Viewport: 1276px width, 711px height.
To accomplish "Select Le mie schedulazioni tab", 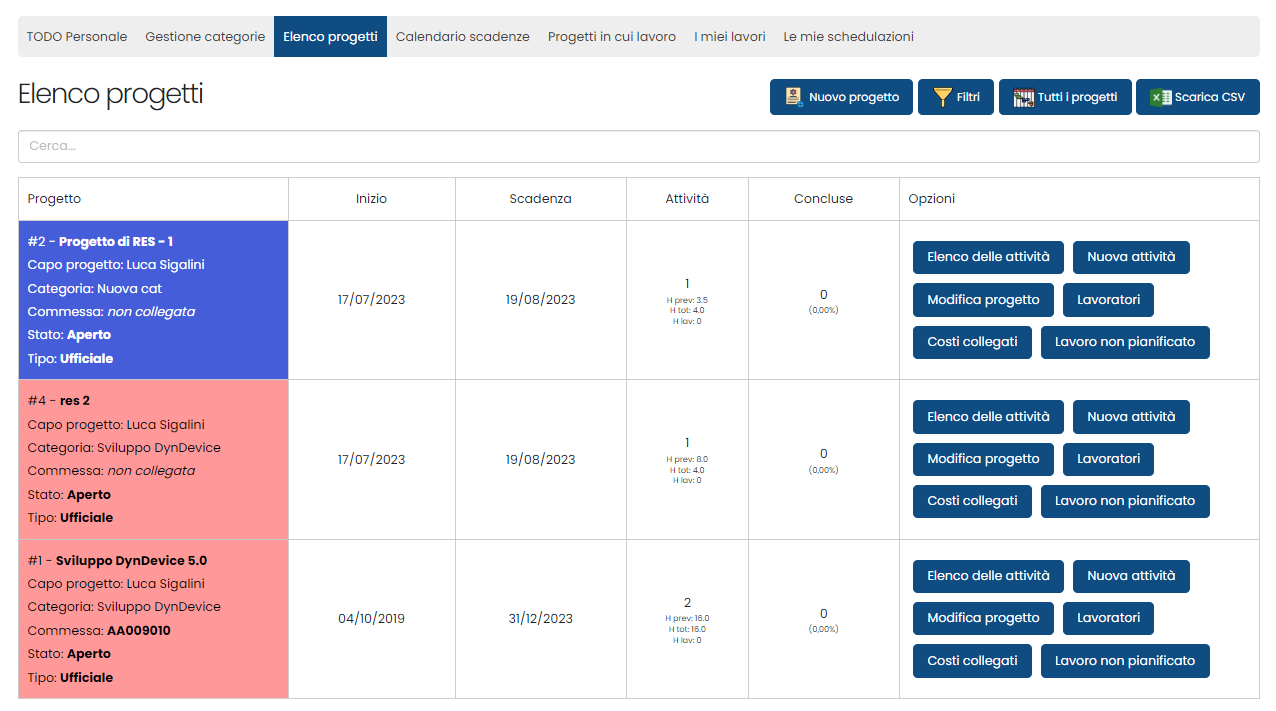I will 848,37.
